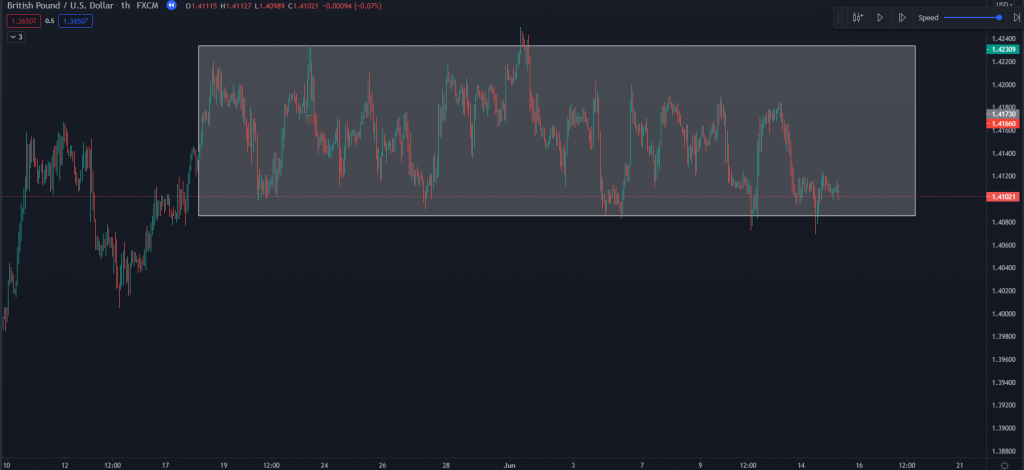Click the blue replay mode rewind badge
This screenshot has width=1024, height=470.
[x=171, y=6]
